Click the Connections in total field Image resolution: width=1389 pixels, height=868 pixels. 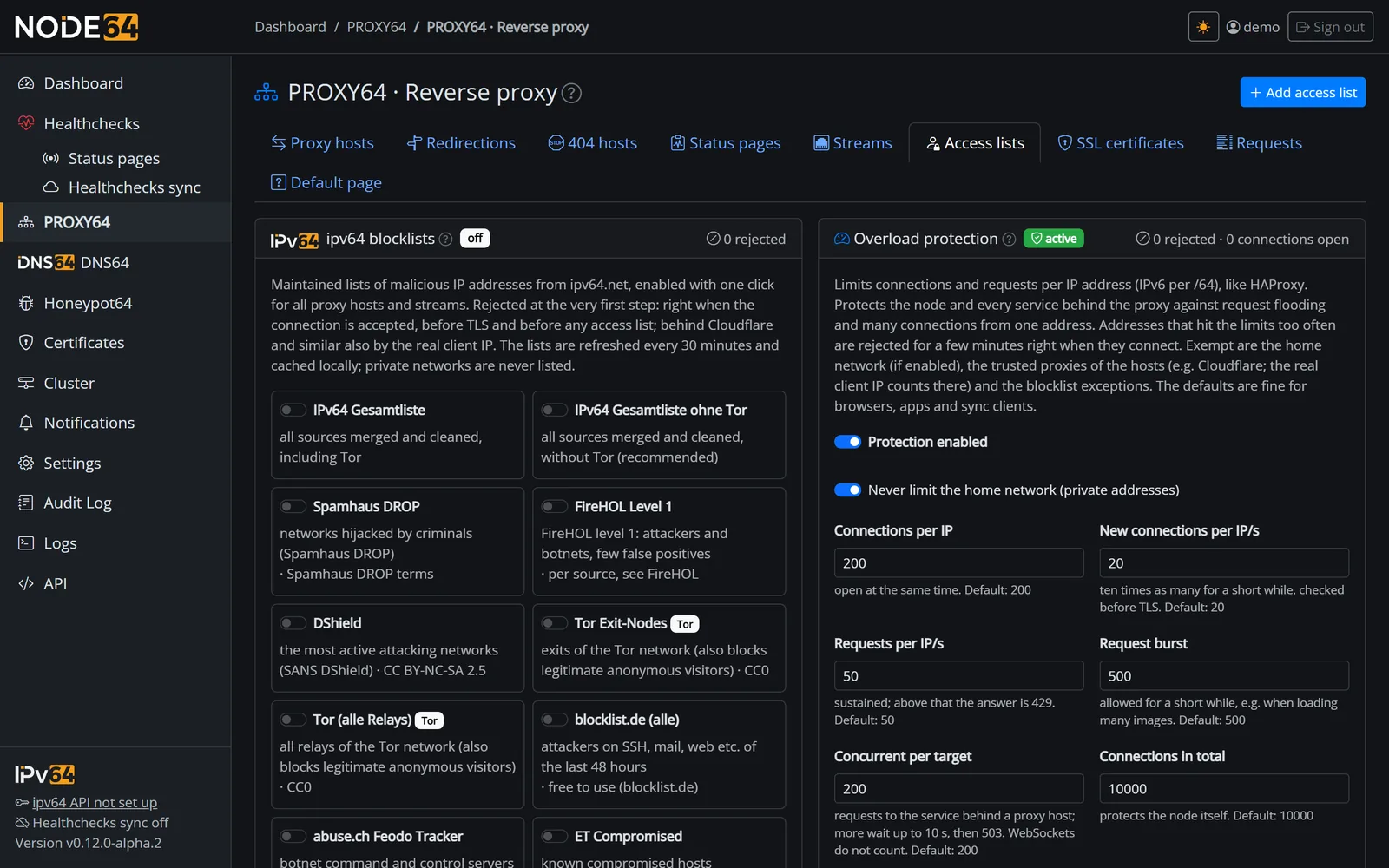click(1224, 788)
